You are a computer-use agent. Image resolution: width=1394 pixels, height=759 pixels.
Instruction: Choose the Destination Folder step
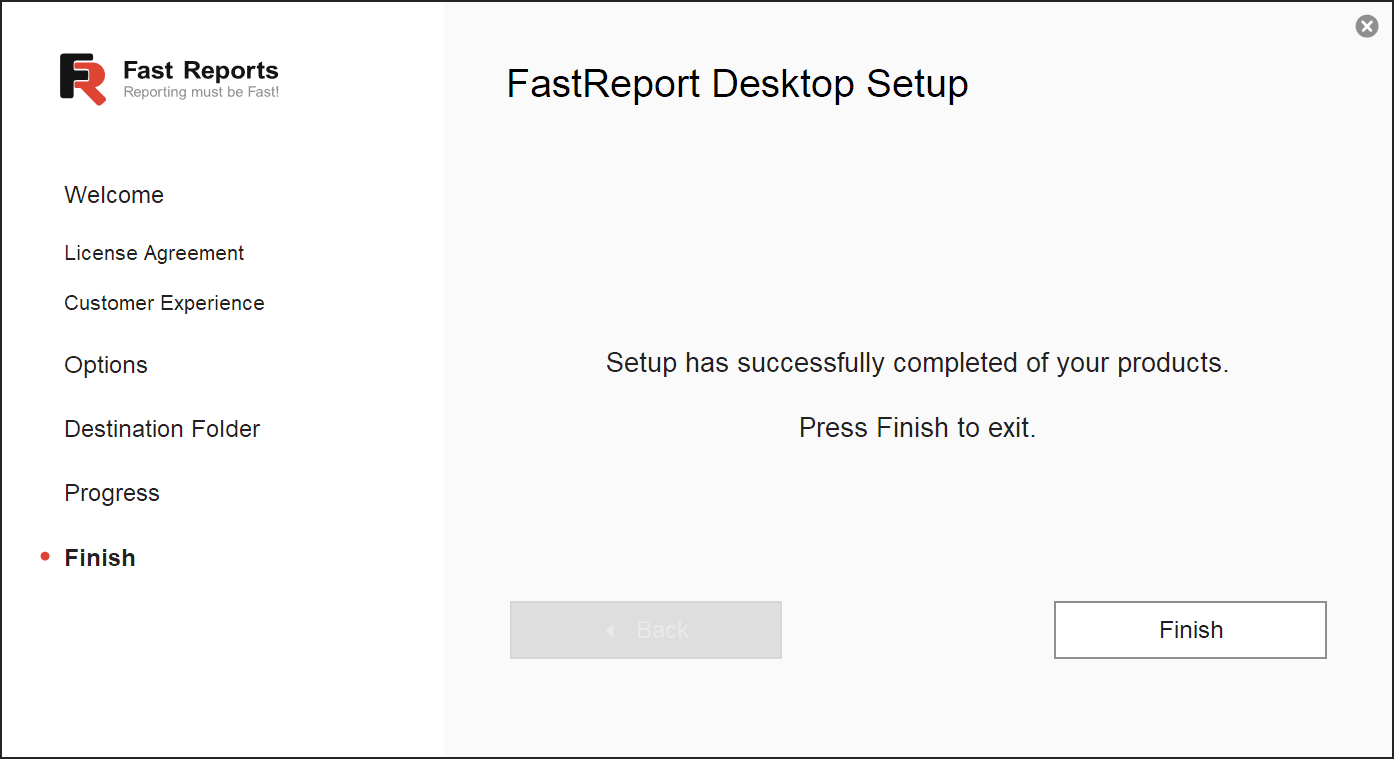[162, 429]
